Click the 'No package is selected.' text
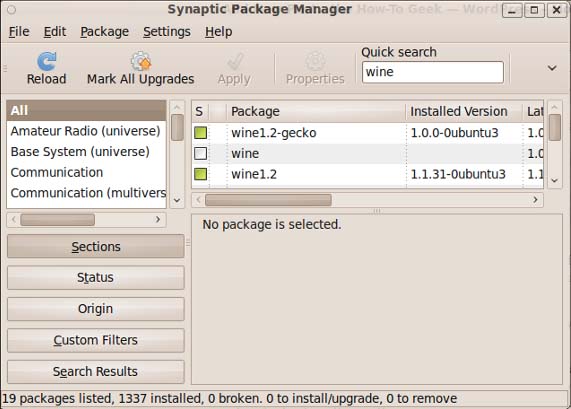 (272, 224)
